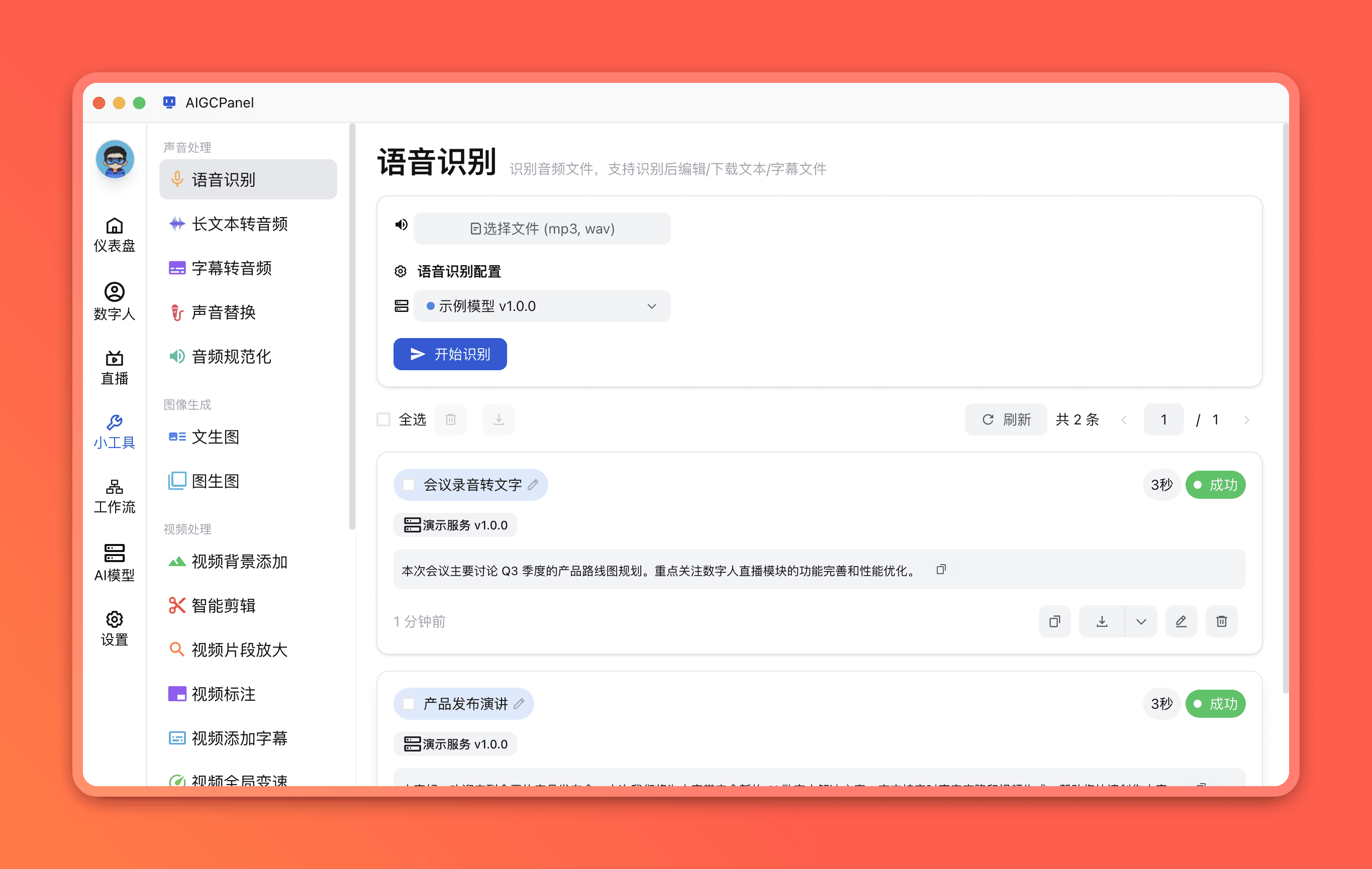Viewport: 1372px width, 869px height.
Task: Open the 工作流 section
Action: coord(115,497)
